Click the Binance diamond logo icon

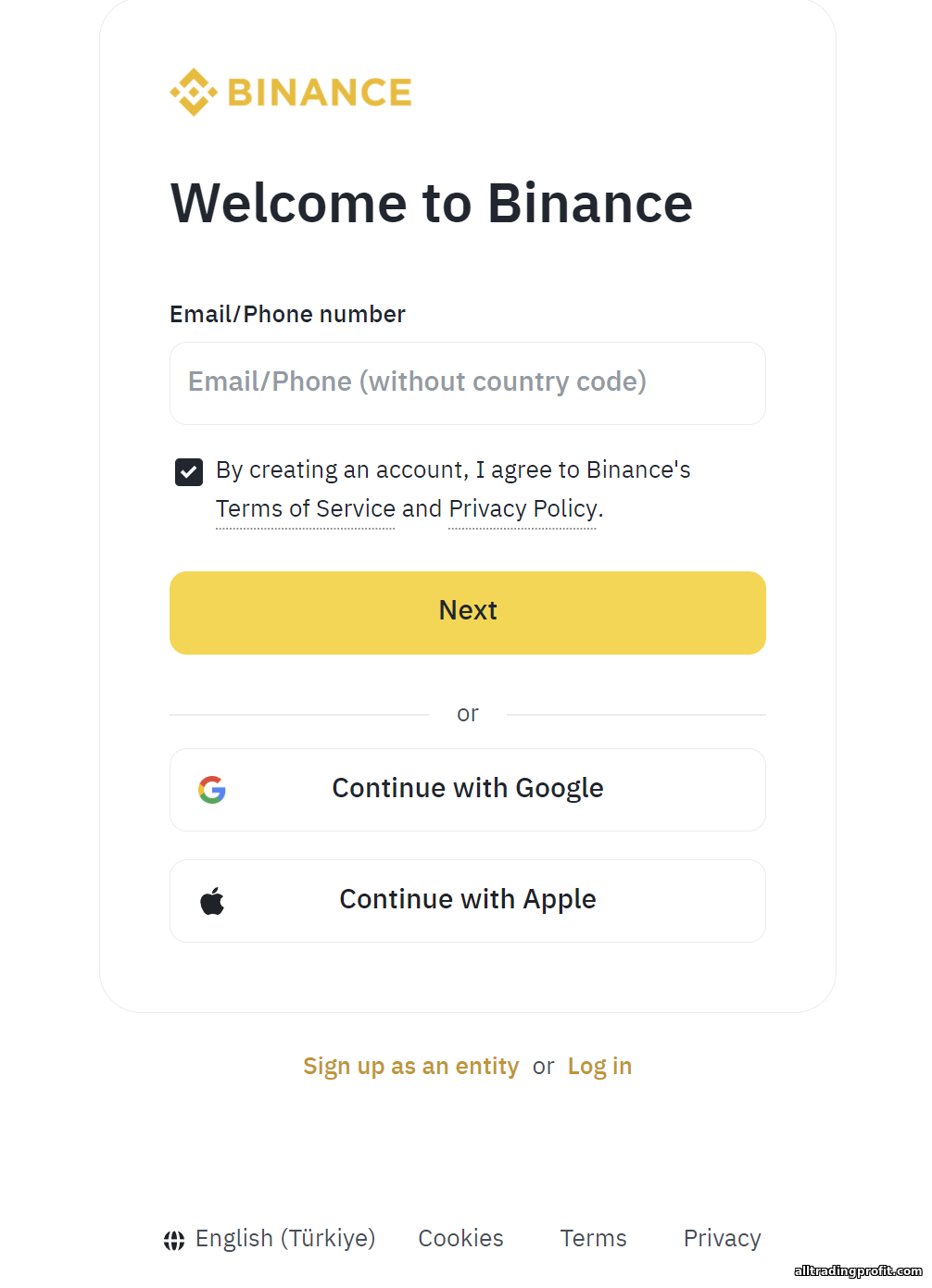194,92
